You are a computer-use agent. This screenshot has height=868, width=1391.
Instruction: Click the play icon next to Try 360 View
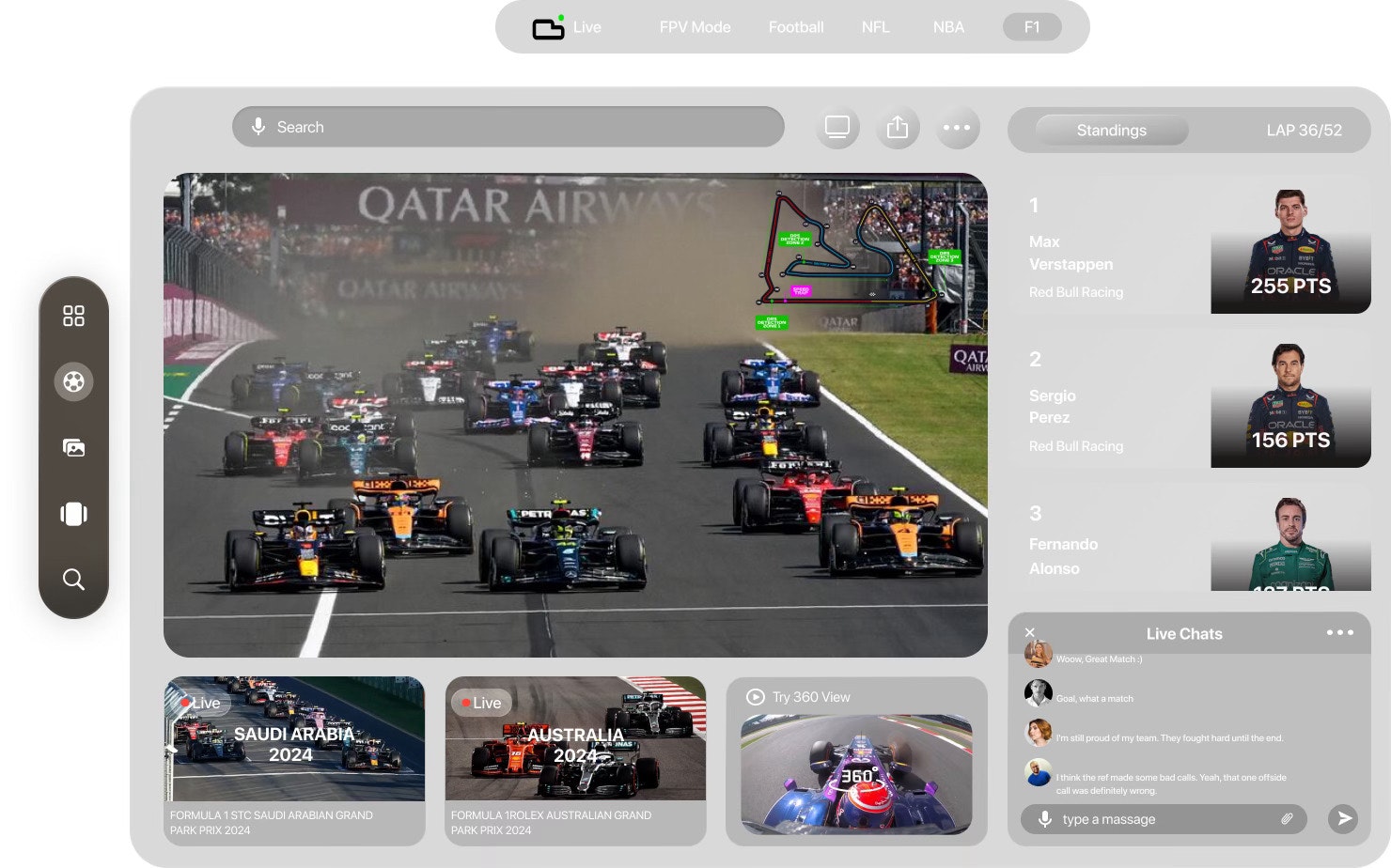coord(755,697)
